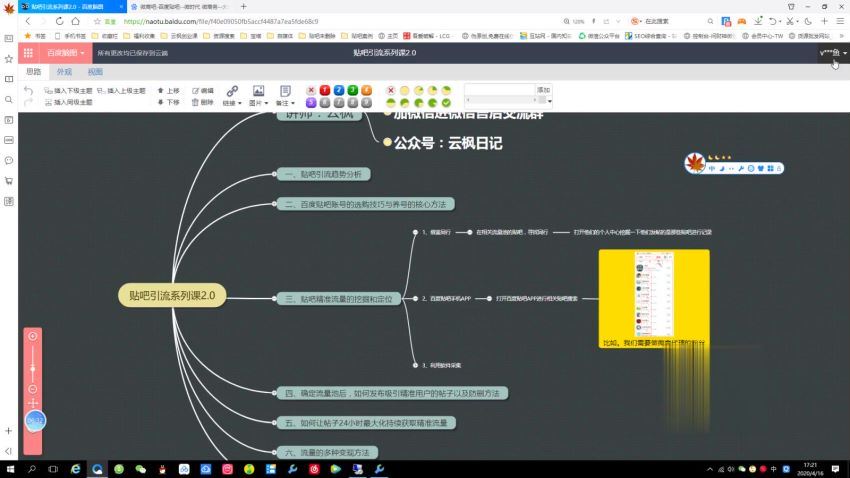Click the zoom in button on the red zoom panel

coord(33,337)
